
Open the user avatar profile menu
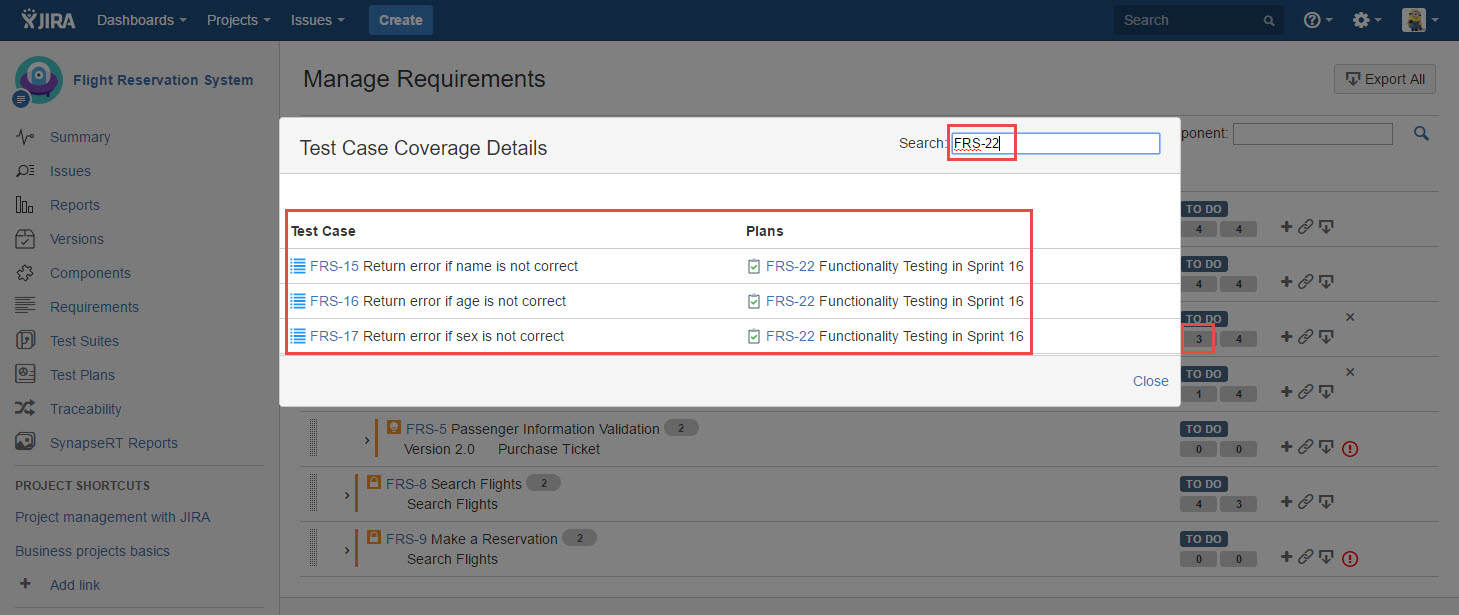pos(1419,20)
